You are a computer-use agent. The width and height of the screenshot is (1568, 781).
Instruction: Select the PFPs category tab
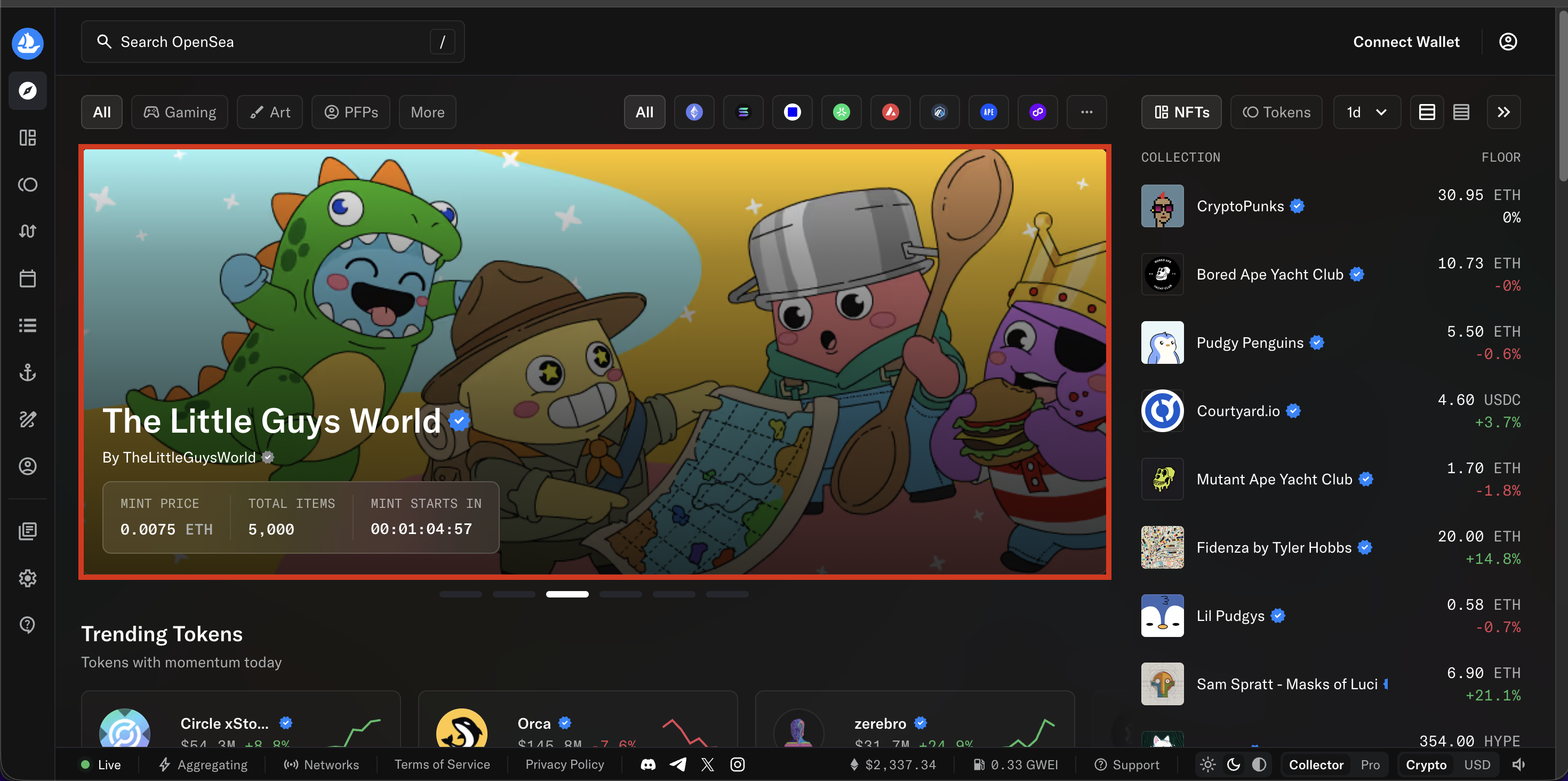(350, 112)
